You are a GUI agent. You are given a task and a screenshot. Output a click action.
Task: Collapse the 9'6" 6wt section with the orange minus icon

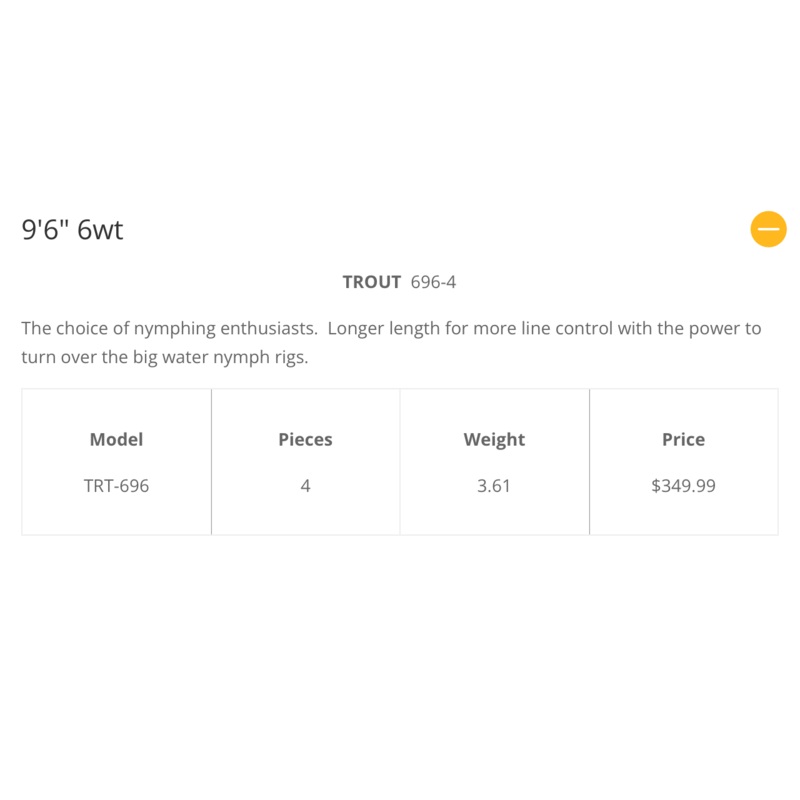click(768, 229)
